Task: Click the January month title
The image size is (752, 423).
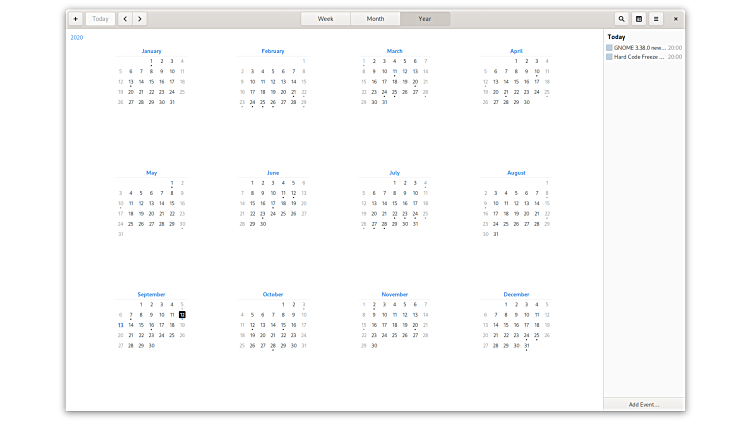Action: point(151,51)
